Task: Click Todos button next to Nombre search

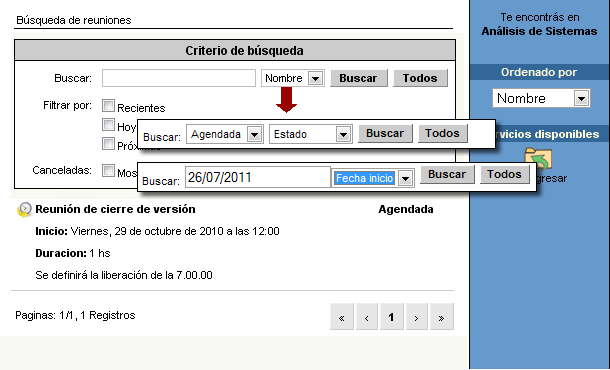Action: point(420,78)
